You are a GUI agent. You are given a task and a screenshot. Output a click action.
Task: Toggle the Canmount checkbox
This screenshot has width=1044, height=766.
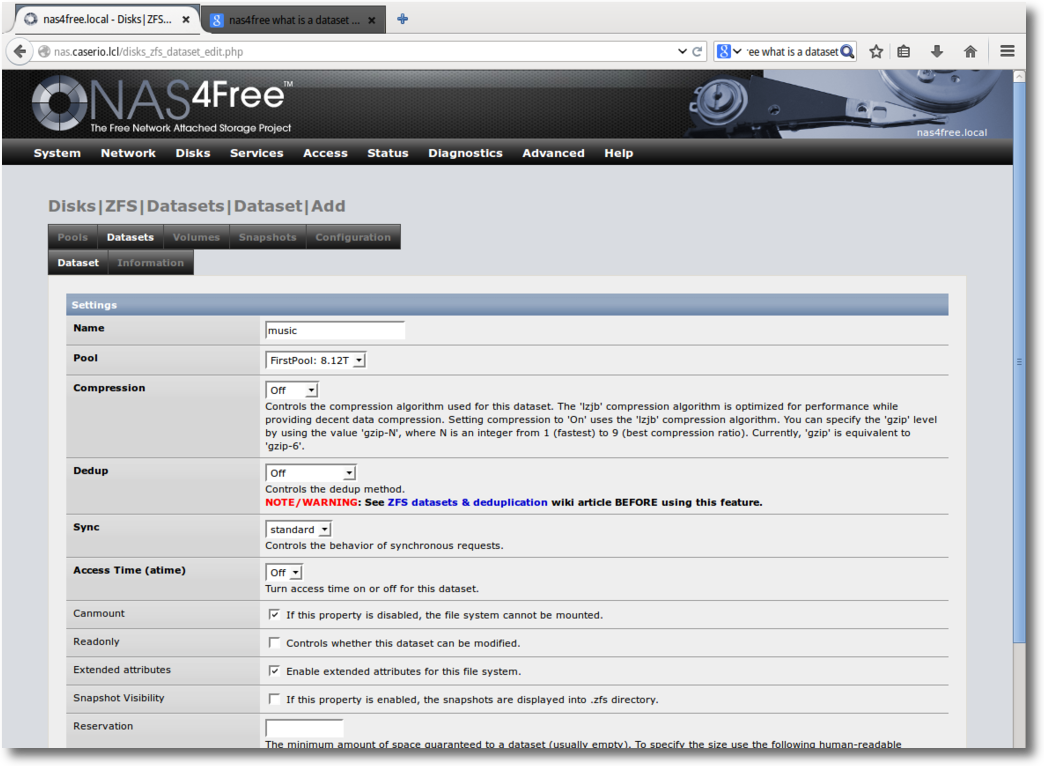pyautogui.click(x=274, y=614)
